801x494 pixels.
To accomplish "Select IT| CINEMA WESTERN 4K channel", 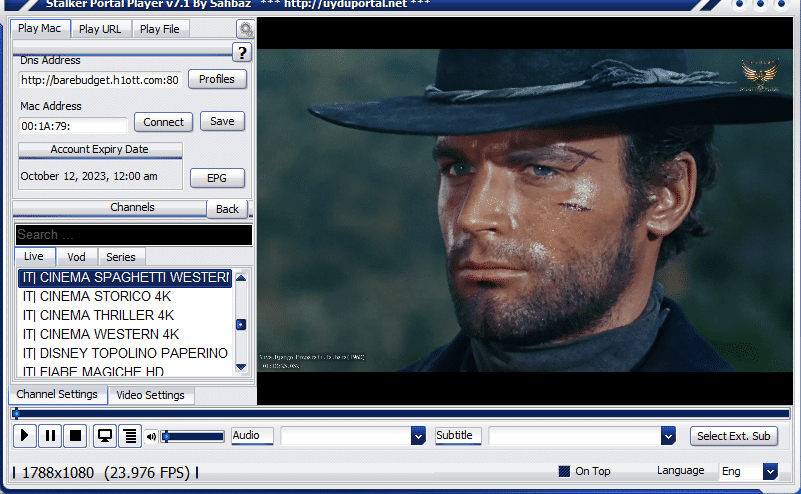I will (x=125, y=334).
